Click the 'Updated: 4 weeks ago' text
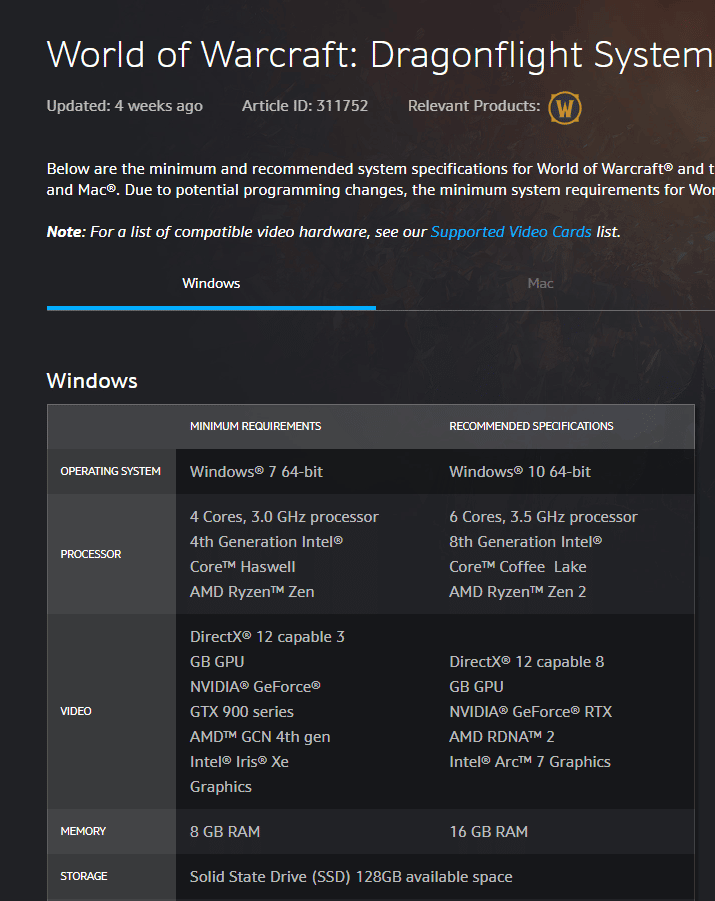This screenshot has height=901, width=715. [124, 105]
